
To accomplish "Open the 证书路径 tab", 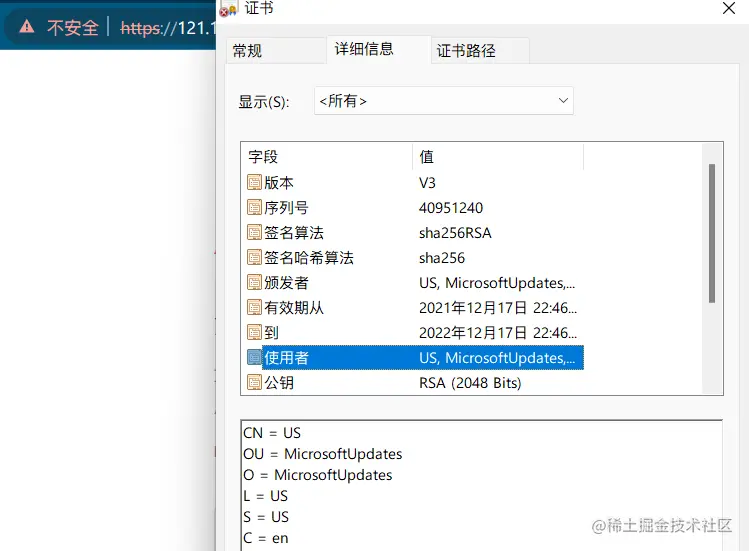I will 480,50.
